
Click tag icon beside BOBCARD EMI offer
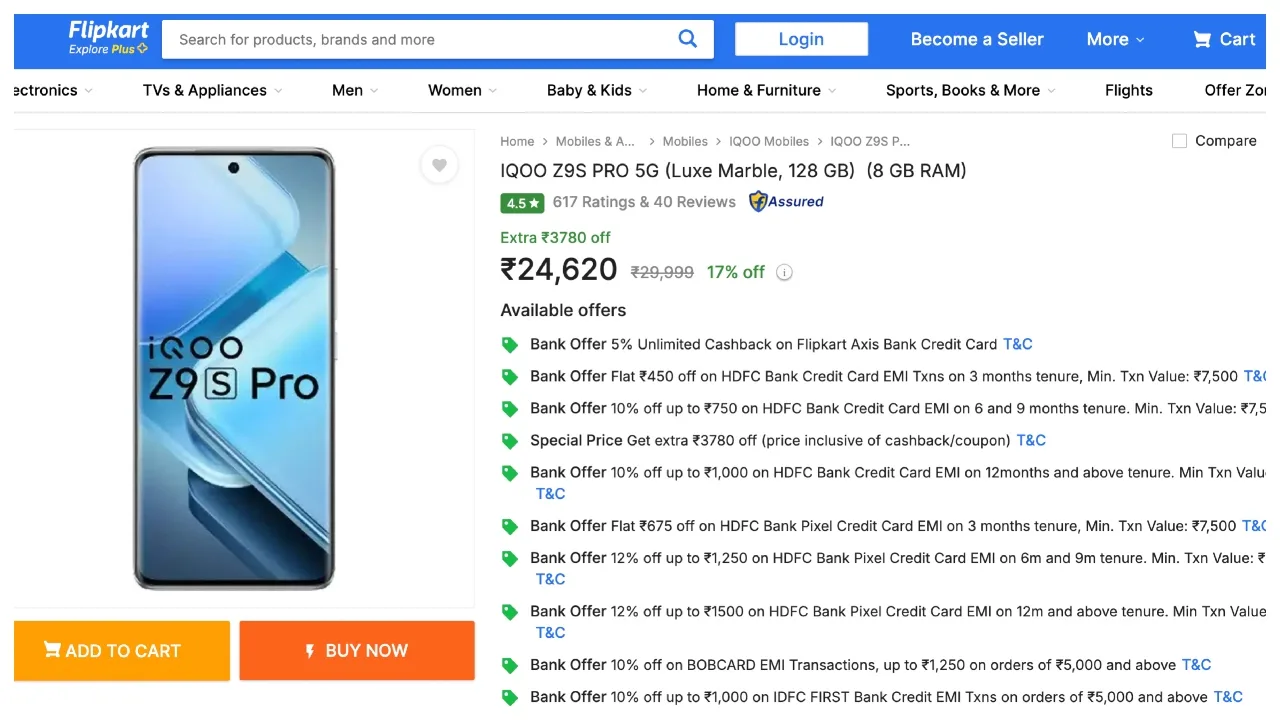click(x=510, y=665)
